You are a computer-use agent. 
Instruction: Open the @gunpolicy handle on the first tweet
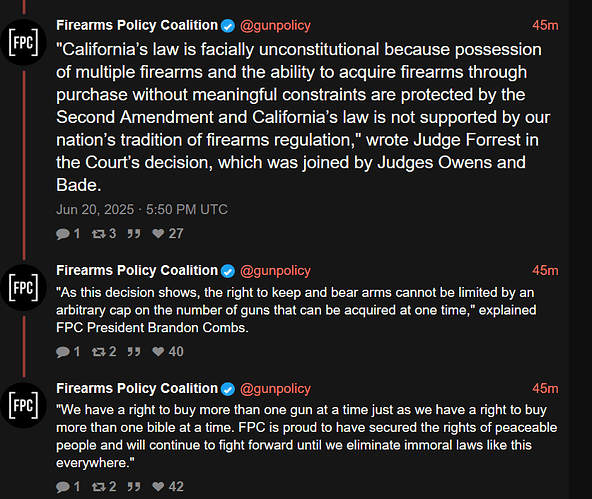pyautogui.click(x=275, y=26)
